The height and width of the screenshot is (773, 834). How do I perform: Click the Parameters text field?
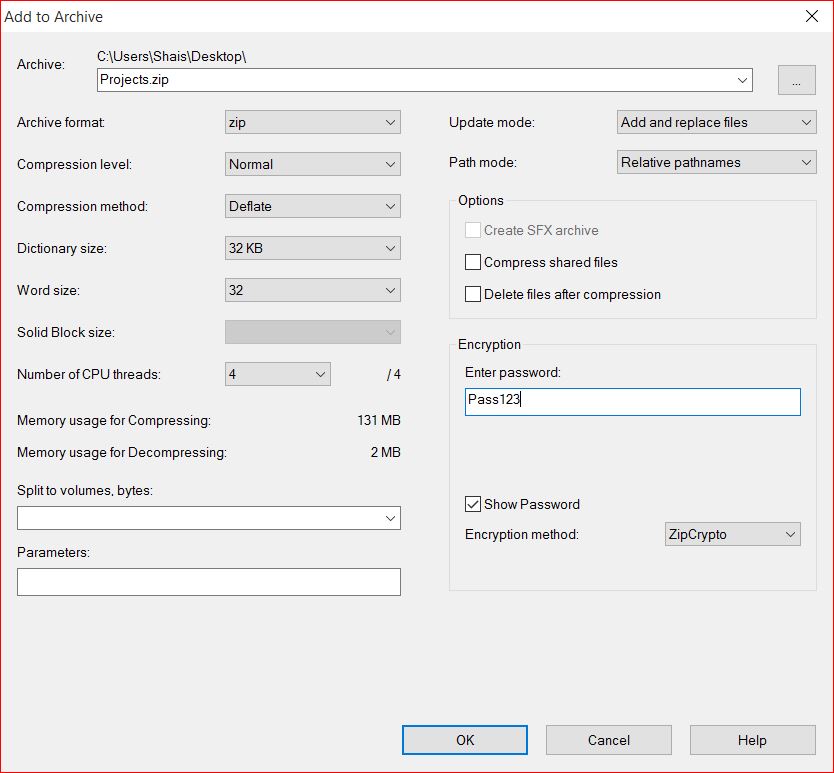click(208, 582)
